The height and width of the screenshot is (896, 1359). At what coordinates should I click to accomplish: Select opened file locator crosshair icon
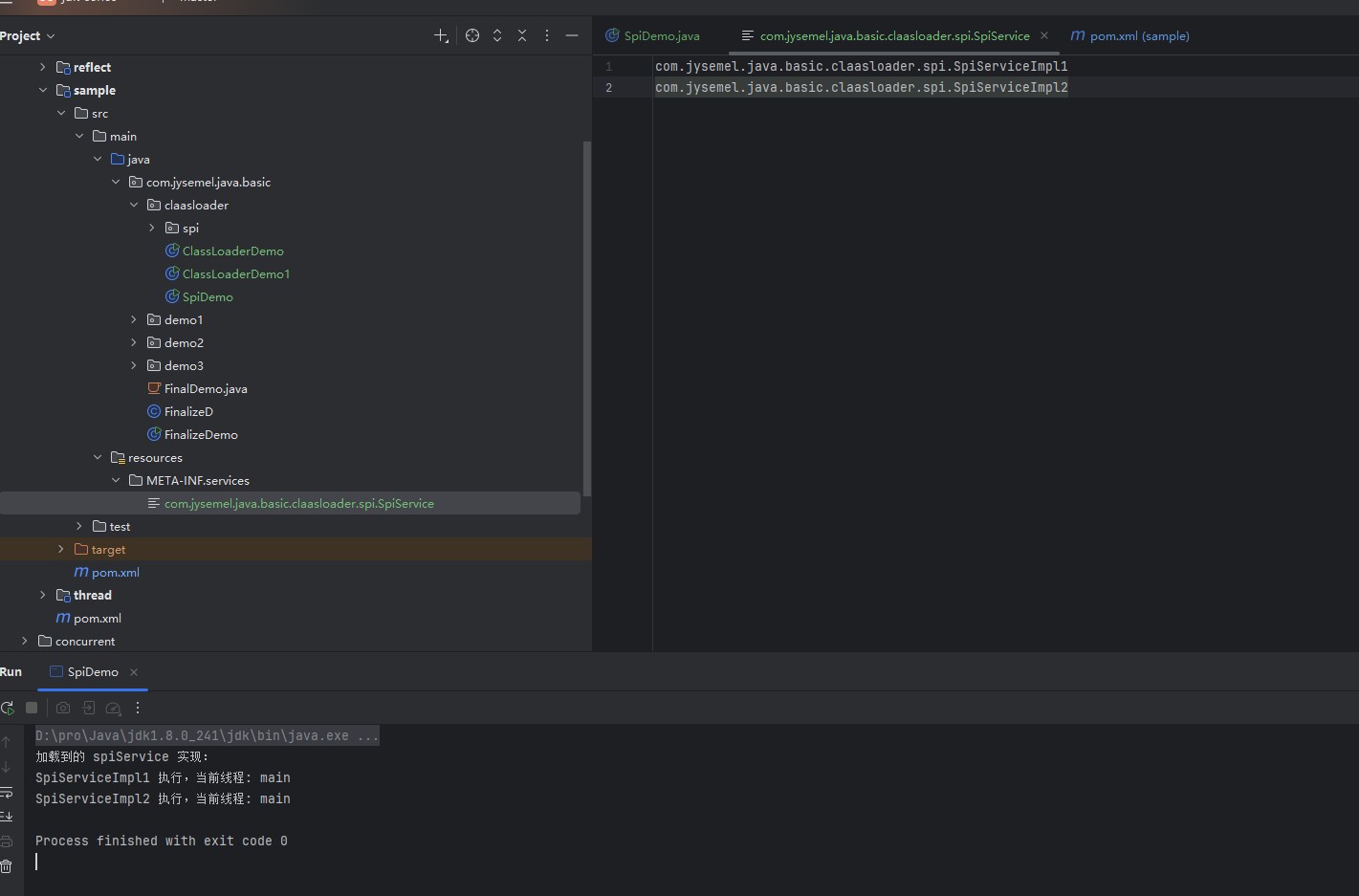(x=472, y=35)
